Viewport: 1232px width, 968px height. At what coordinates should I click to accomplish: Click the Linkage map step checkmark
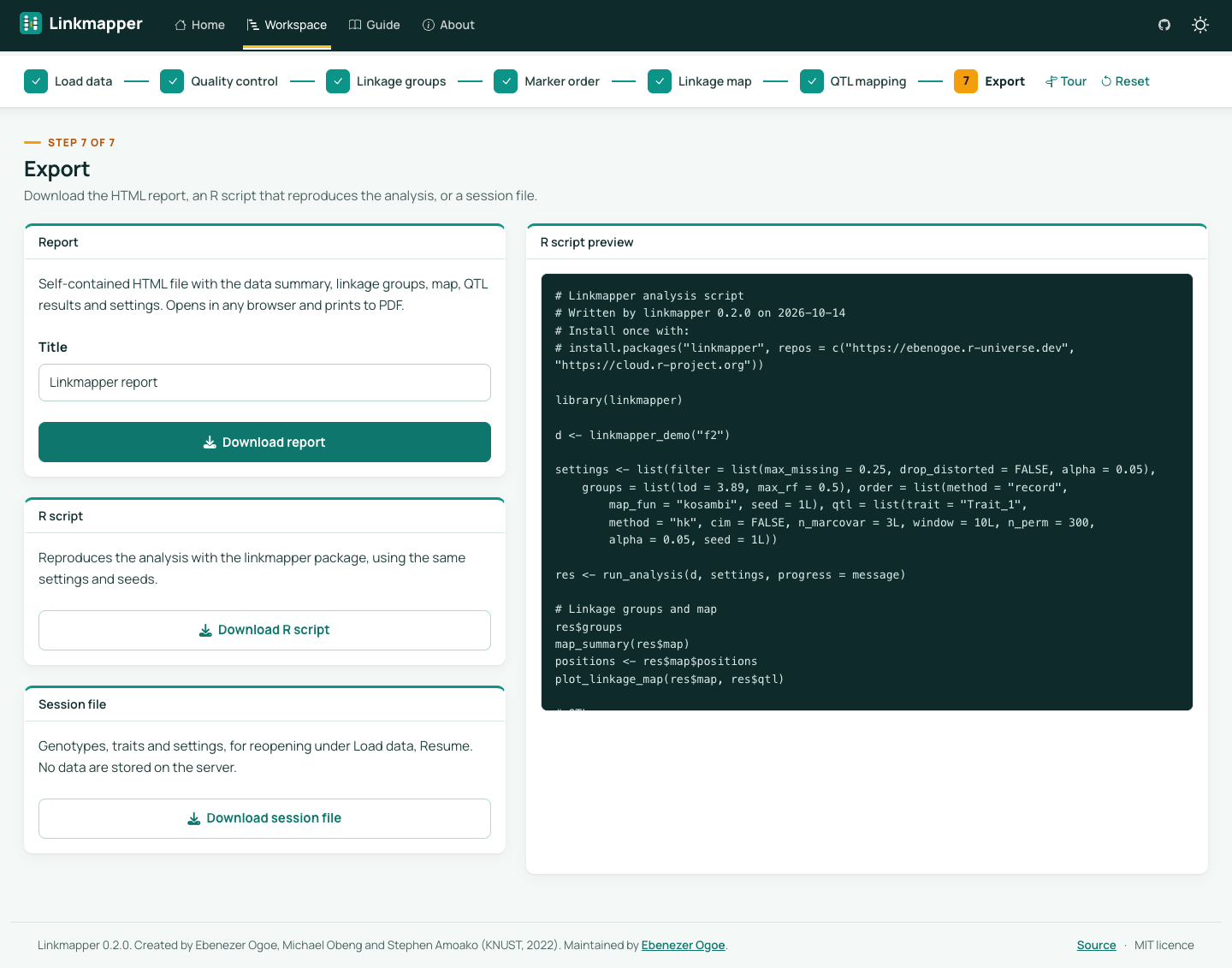tap(660, 81)
